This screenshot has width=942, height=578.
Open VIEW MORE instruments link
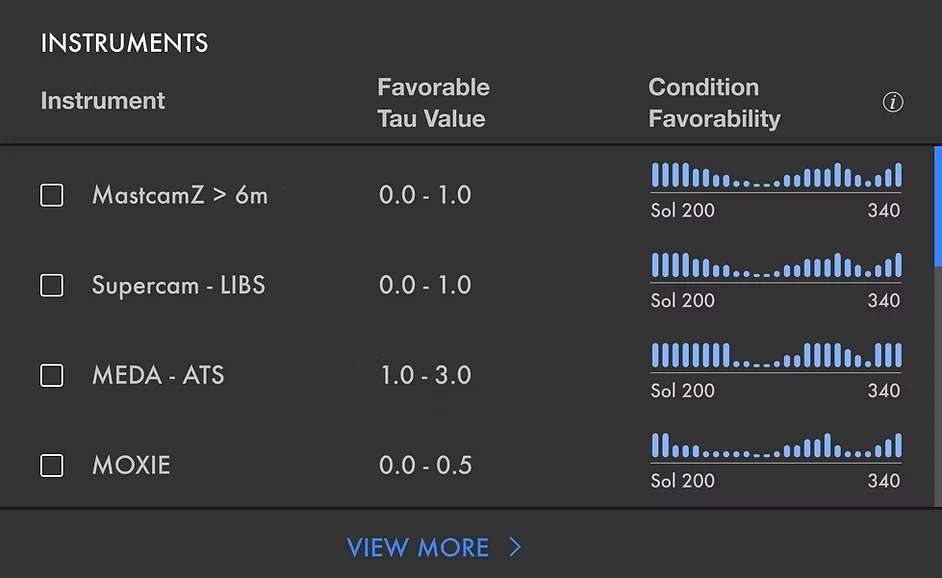point(434,547)
